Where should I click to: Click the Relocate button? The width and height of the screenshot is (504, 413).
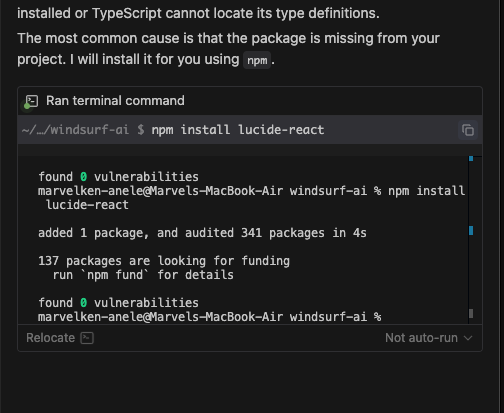(60, 338)
